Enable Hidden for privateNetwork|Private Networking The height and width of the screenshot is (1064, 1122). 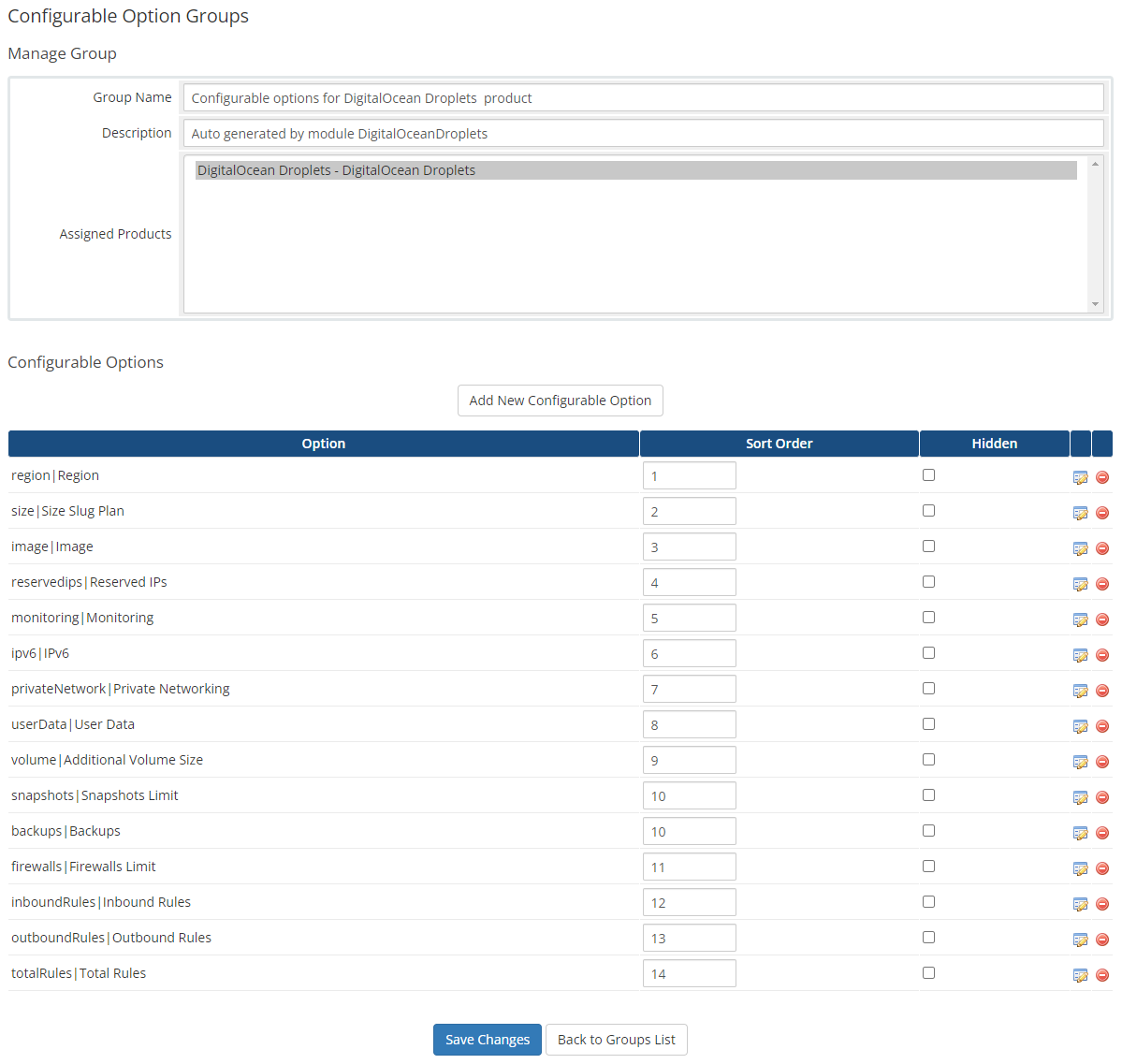[x=928, y=688]
